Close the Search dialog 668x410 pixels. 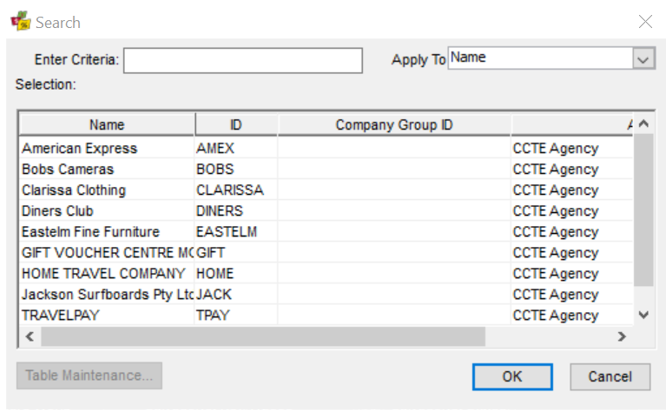pos(645,21)
